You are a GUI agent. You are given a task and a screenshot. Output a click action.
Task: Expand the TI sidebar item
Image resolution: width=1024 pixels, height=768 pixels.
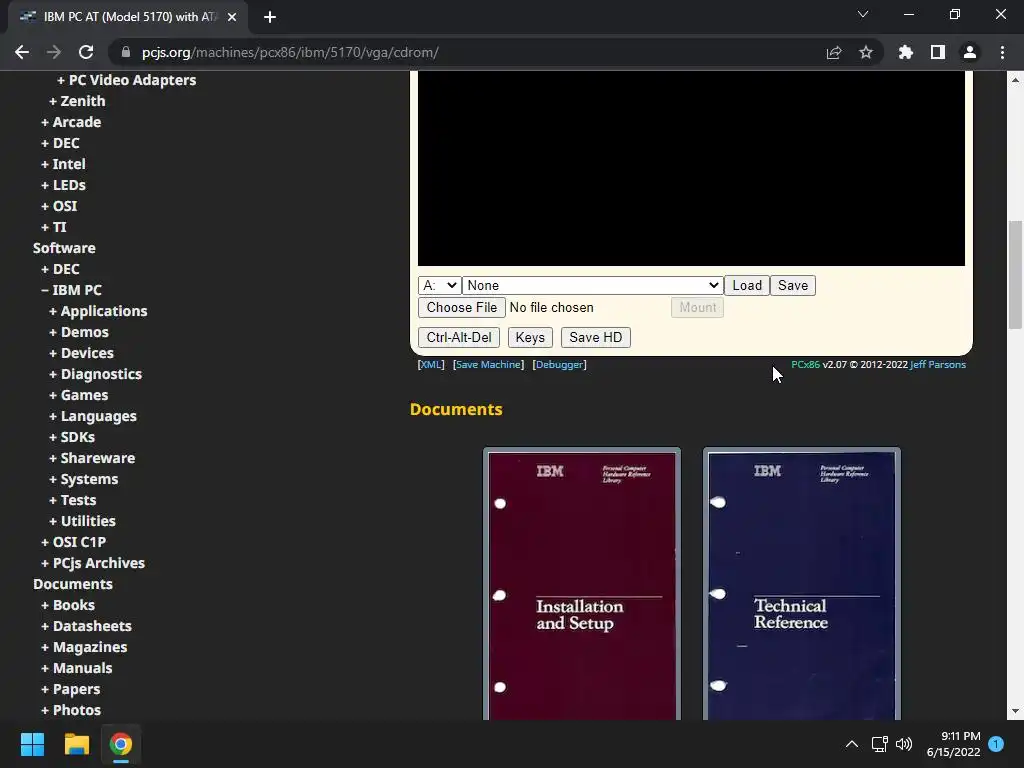point(54,227)
